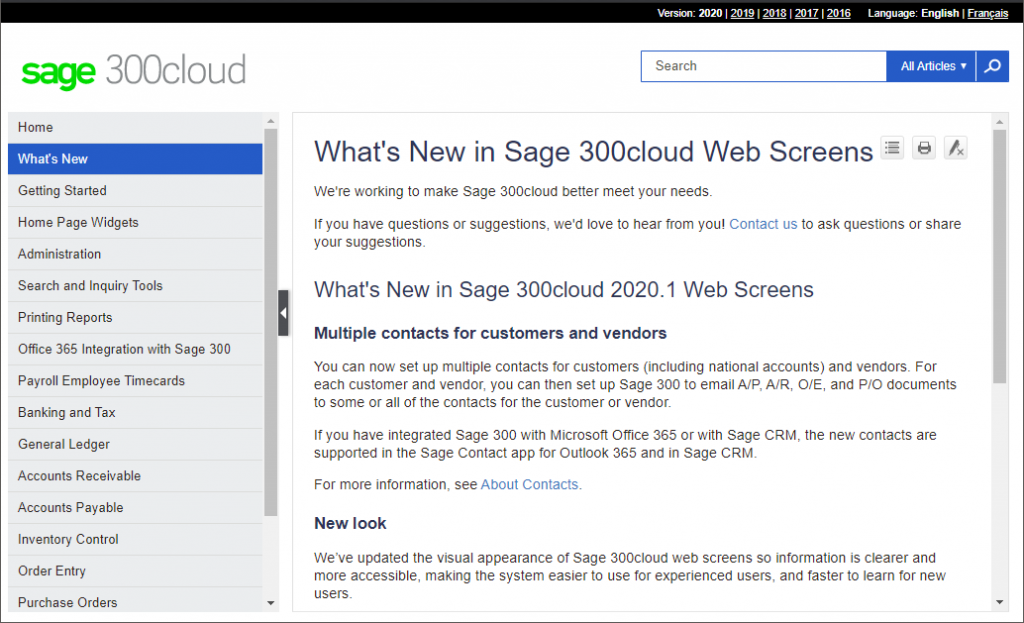Click the list icon beside the page title

pyautogui.click(x=892, y=148)
